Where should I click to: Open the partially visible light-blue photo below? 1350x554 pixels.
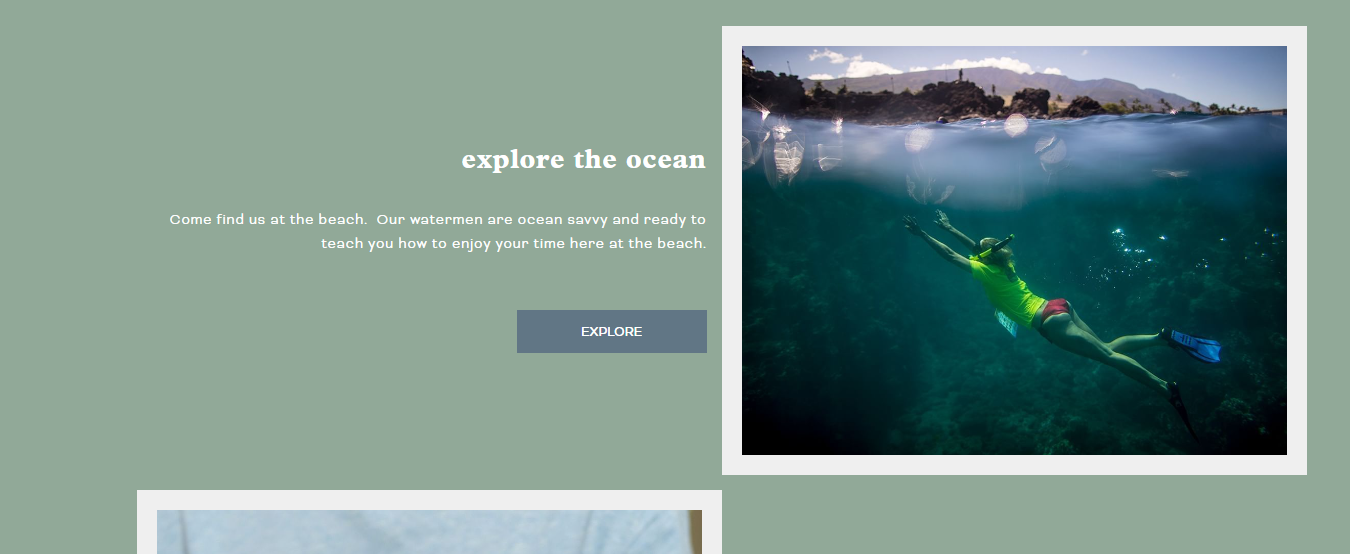coord(429,532)
